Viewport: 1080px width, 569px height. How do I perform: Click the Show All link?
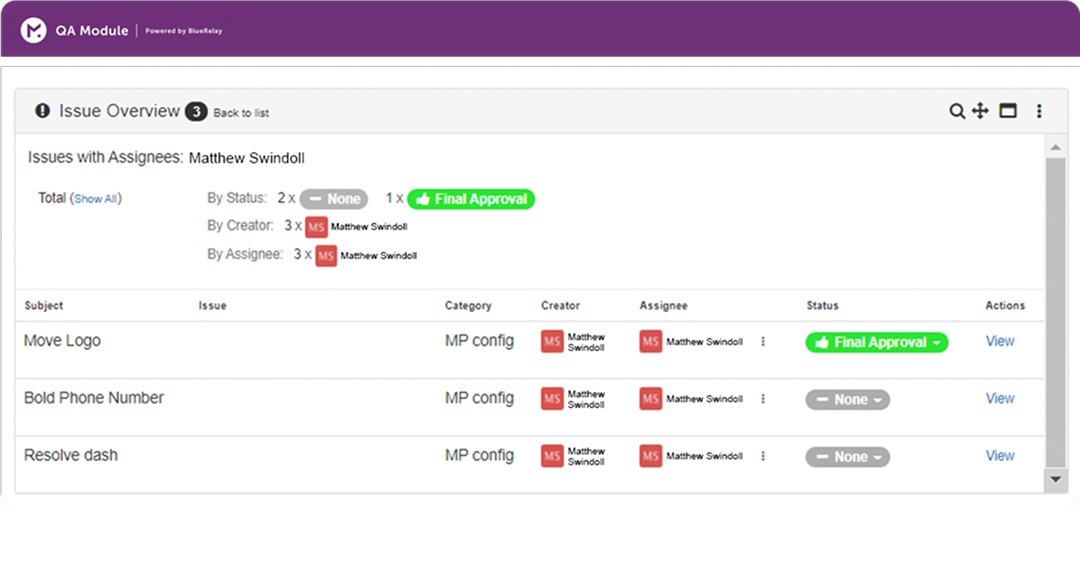[95, 199]
